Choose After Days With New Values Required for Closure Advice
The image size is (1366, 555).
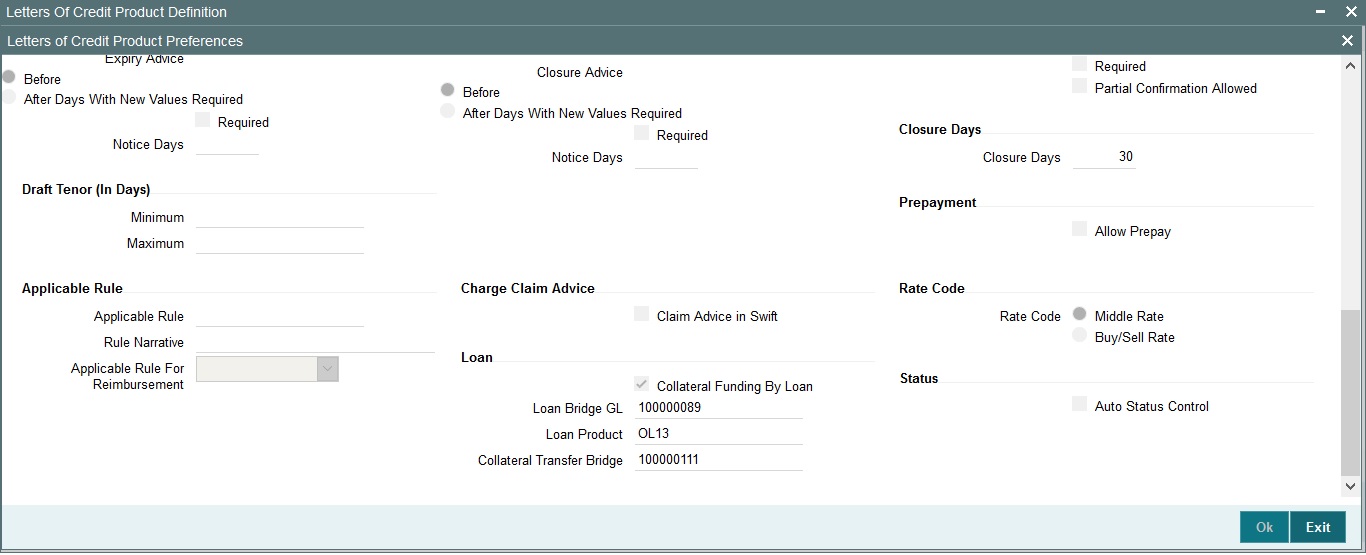tap(448, 111)
